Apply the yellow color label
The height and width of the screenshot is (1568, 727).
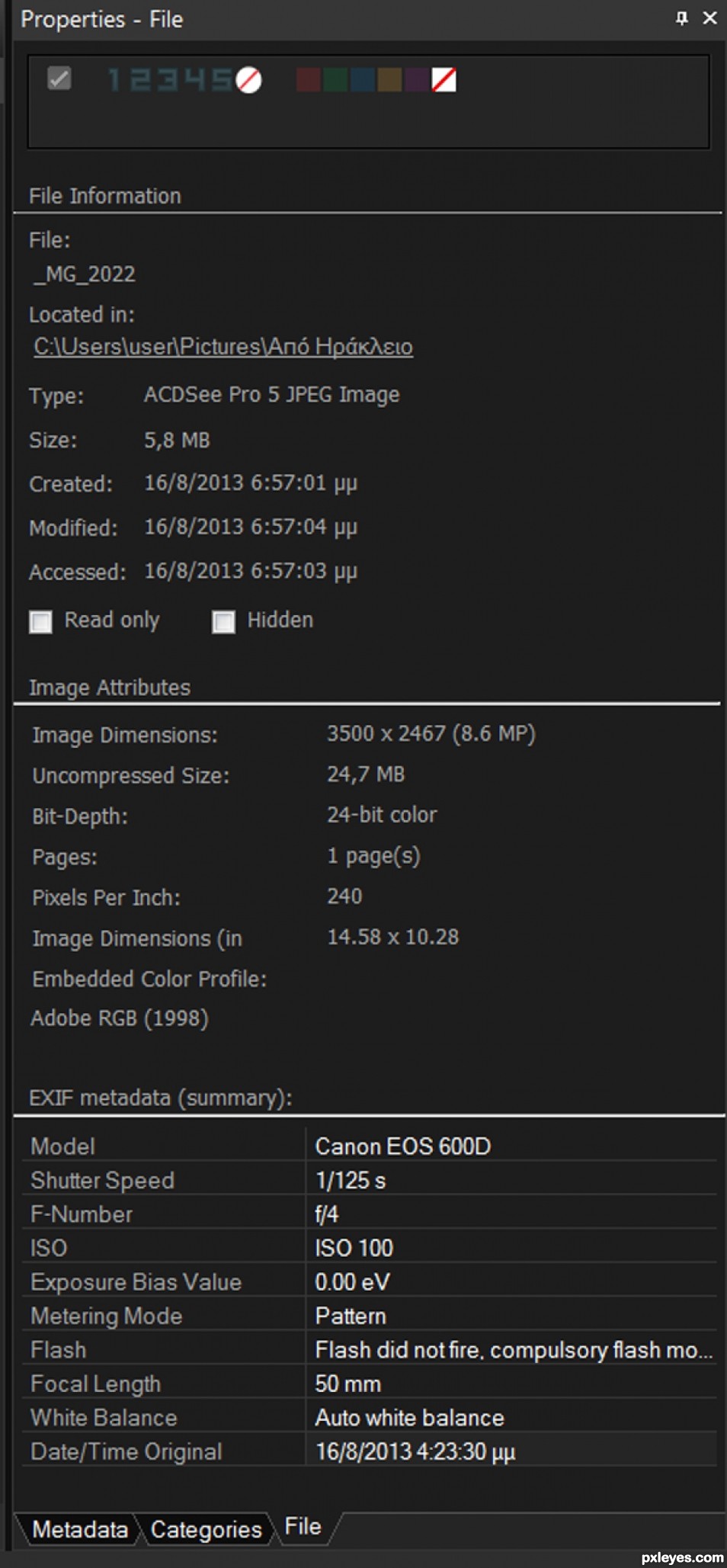tap(389, 79)
